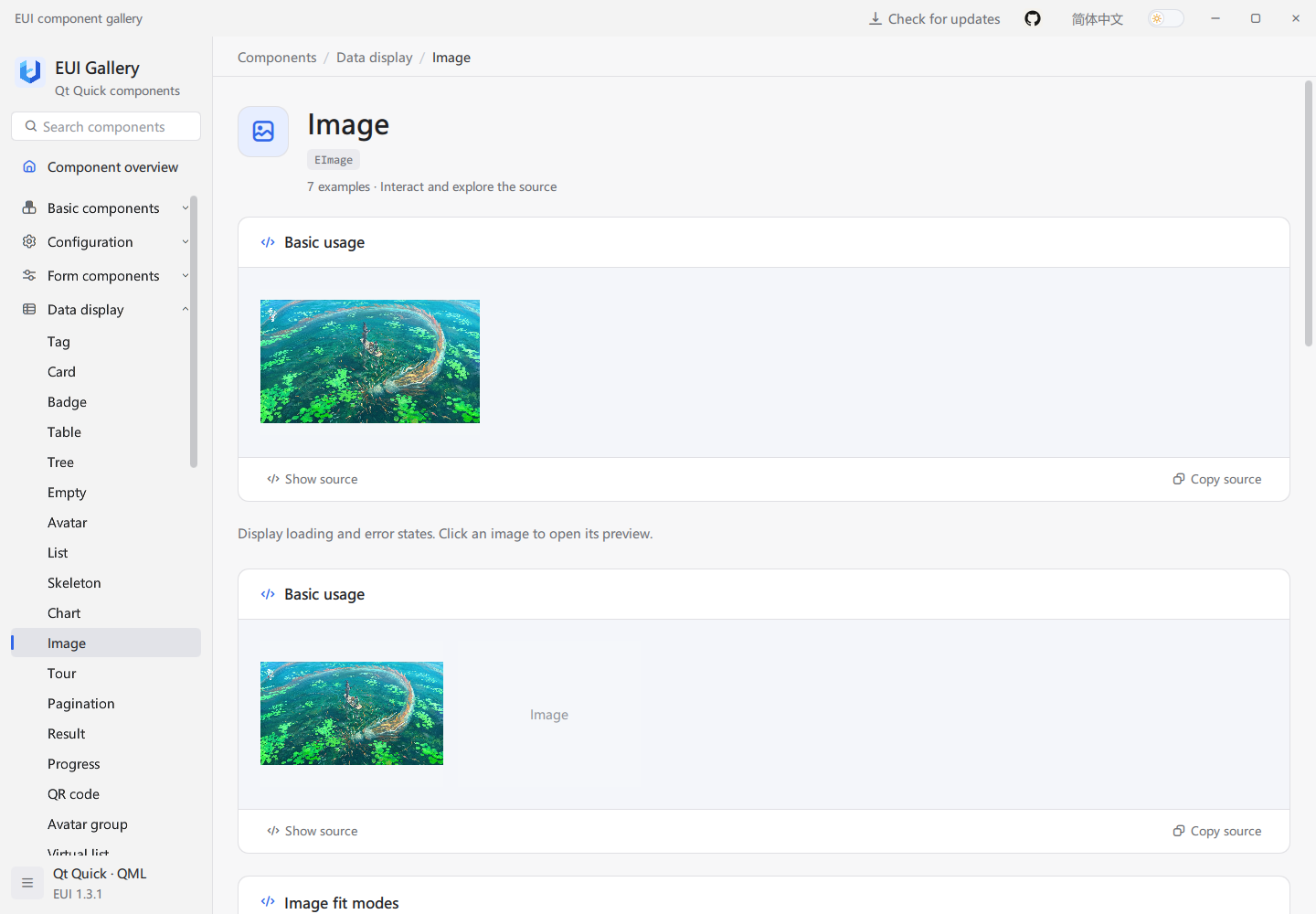
Task: Select Skeleton in the sidebar
Action: tap(106, 582)
